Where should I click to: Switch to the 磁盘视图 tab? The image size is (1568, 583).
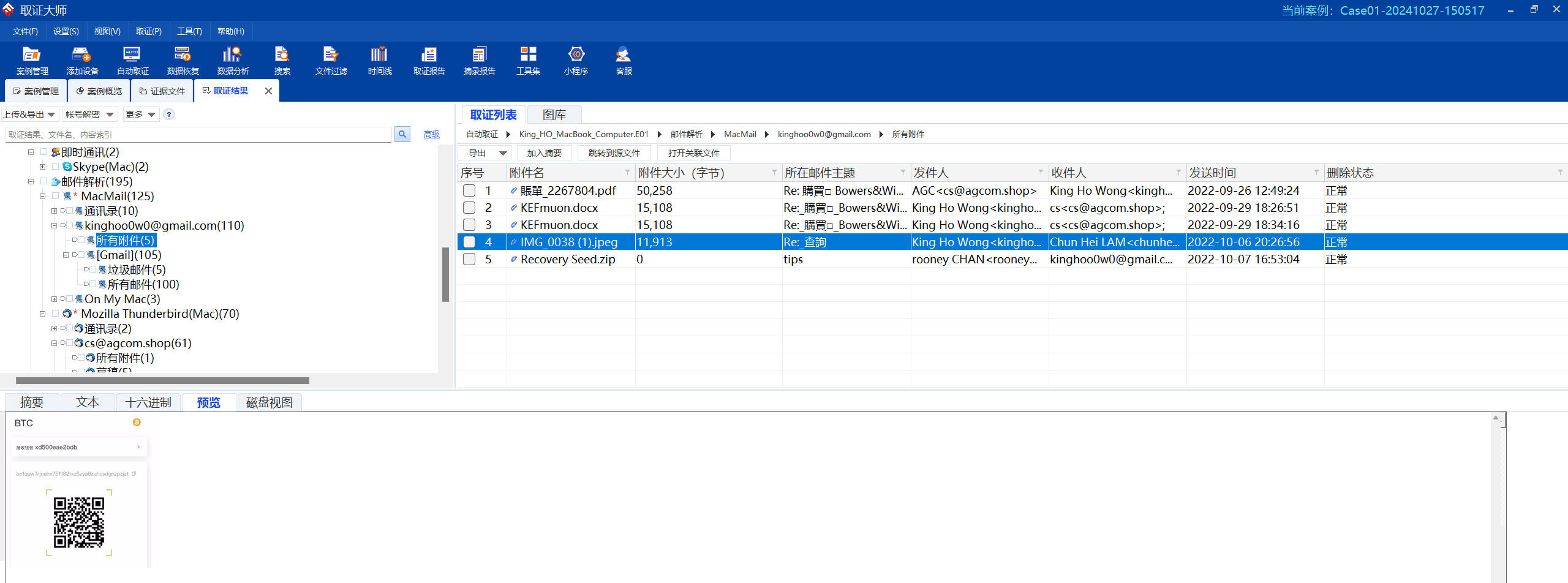pos(269,402)
